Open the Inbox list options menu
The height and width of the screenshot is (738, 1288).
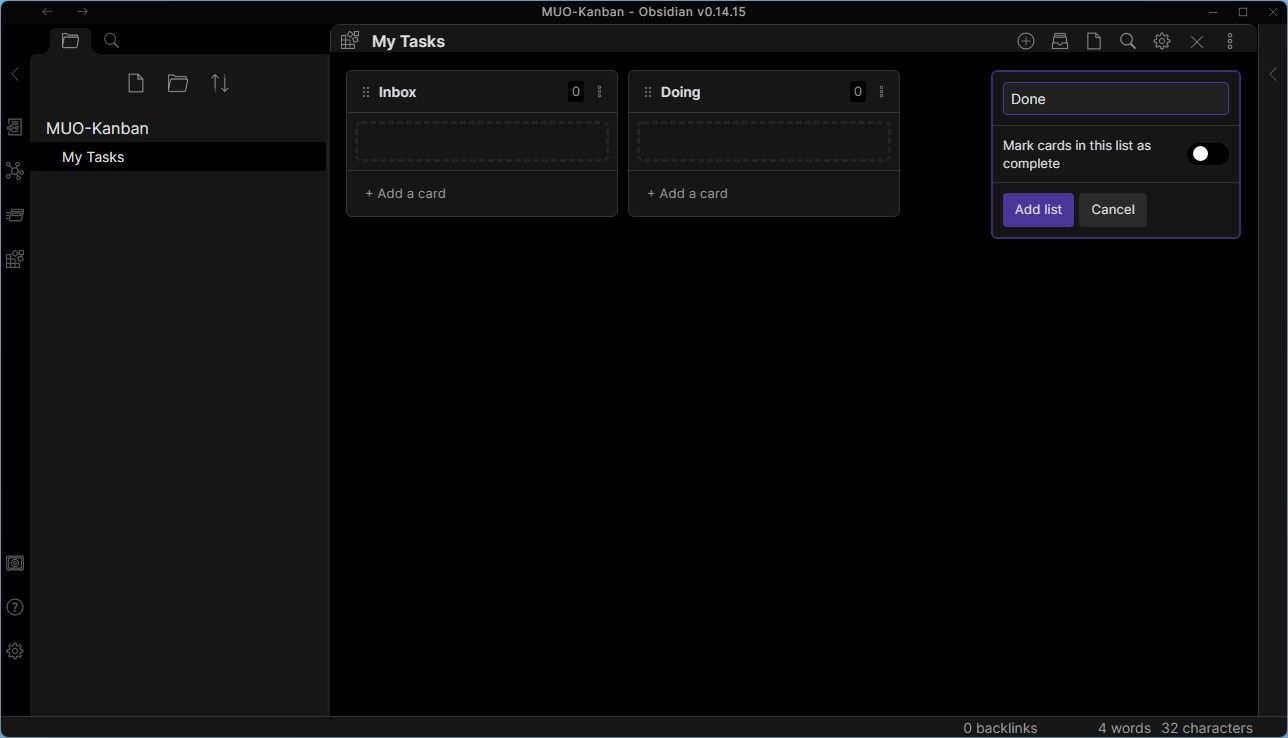coord(600,92)
